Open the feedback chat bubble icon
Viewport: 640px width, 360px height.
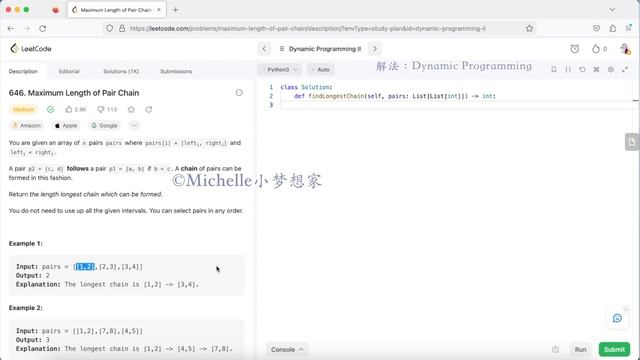pyautogui.click(x=617, y=318)
